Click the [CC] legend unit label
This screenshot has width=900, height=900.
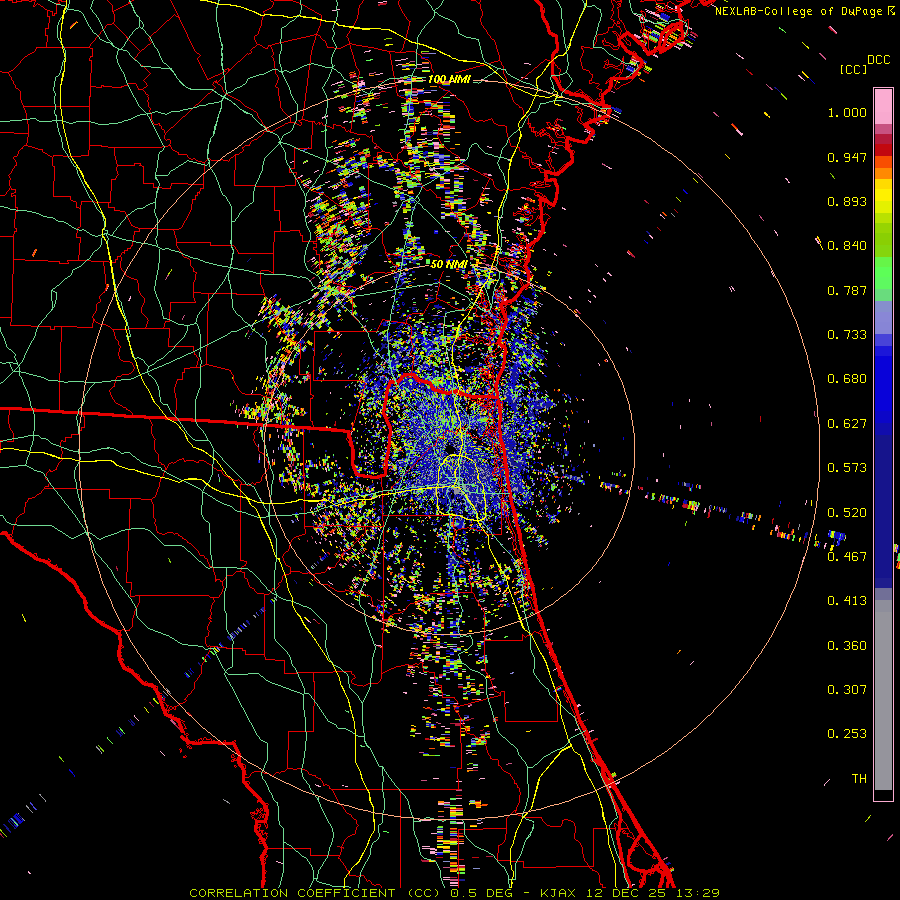click(854, 69)
